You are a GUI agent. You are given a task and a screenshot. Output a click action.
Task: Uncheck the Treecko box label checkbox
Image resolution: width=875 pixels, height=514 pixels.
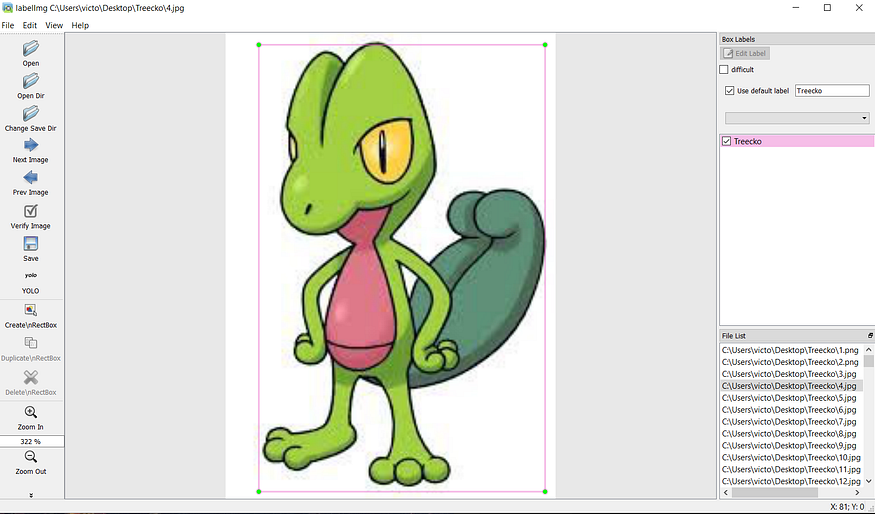coord(727,141)
